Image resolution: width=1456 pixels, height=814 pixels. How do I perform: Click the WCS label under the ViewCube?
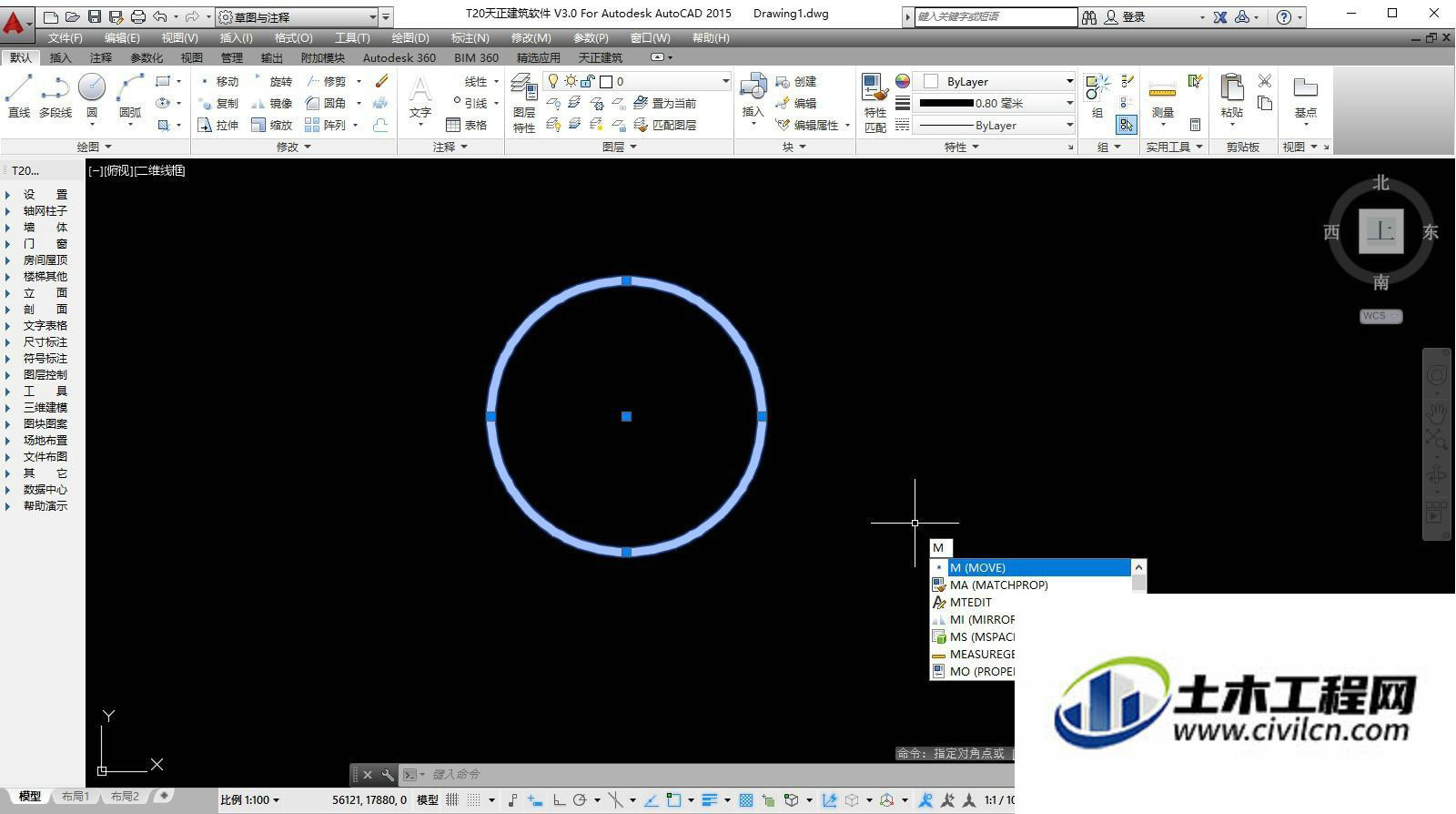(x=1381, y=316)
